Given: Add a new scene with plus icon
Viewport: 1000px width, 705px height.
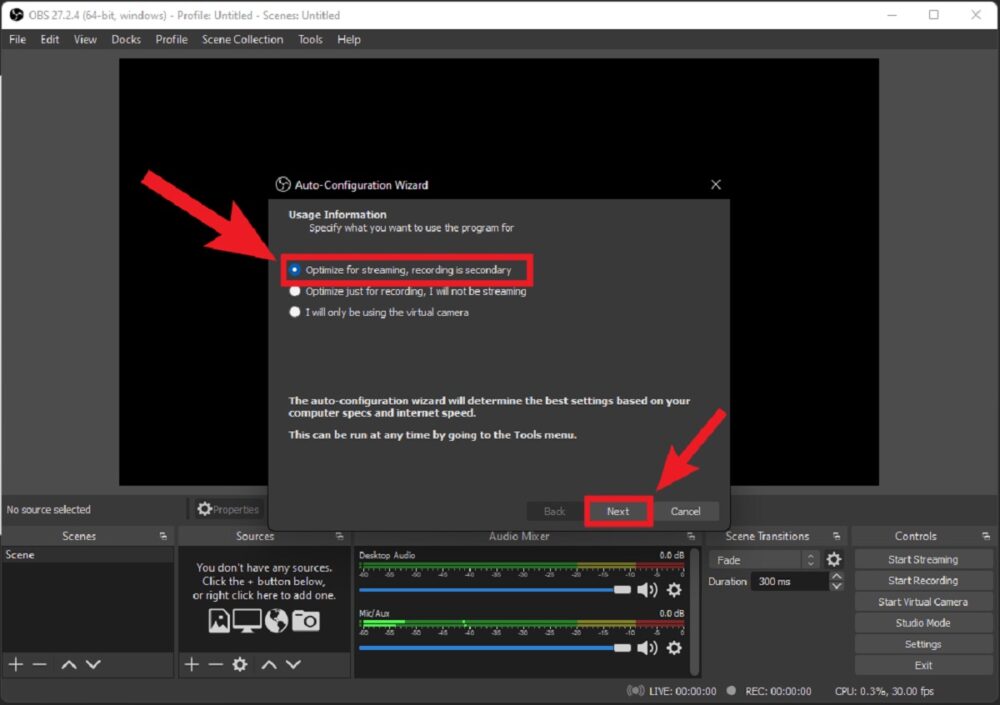Looking at the screenshot, I should click(x=15, y=664).
